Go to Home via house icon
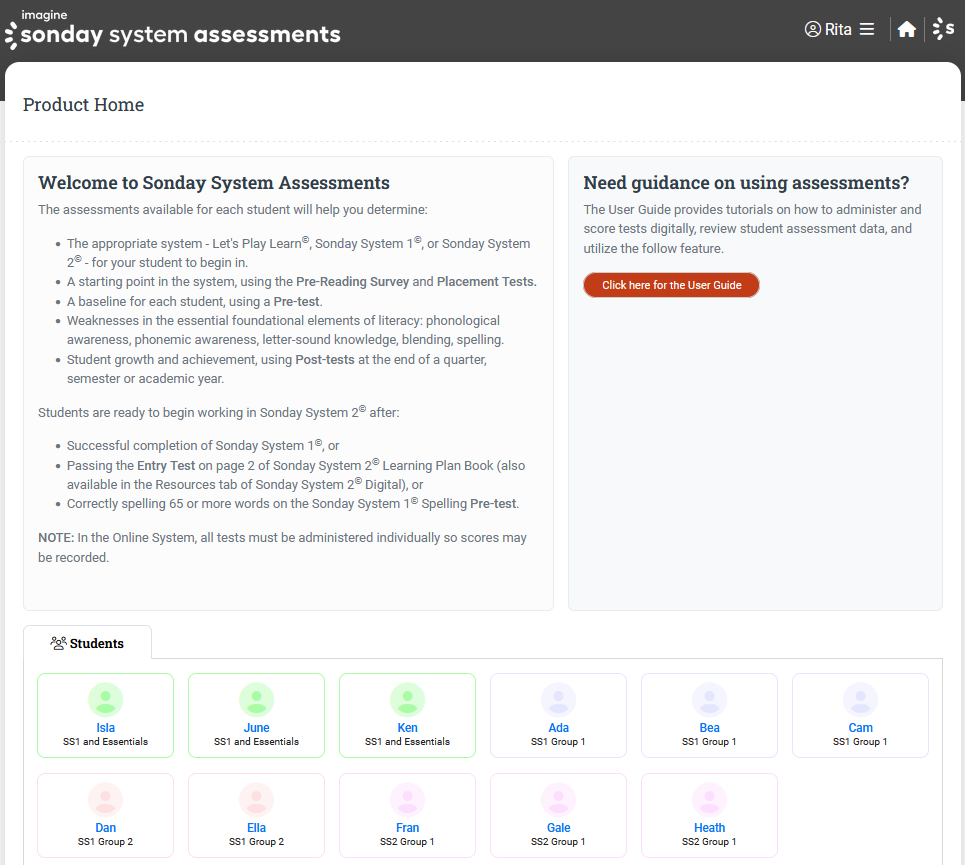The height and width of the screenshot is (865, 965). point(906,30)
